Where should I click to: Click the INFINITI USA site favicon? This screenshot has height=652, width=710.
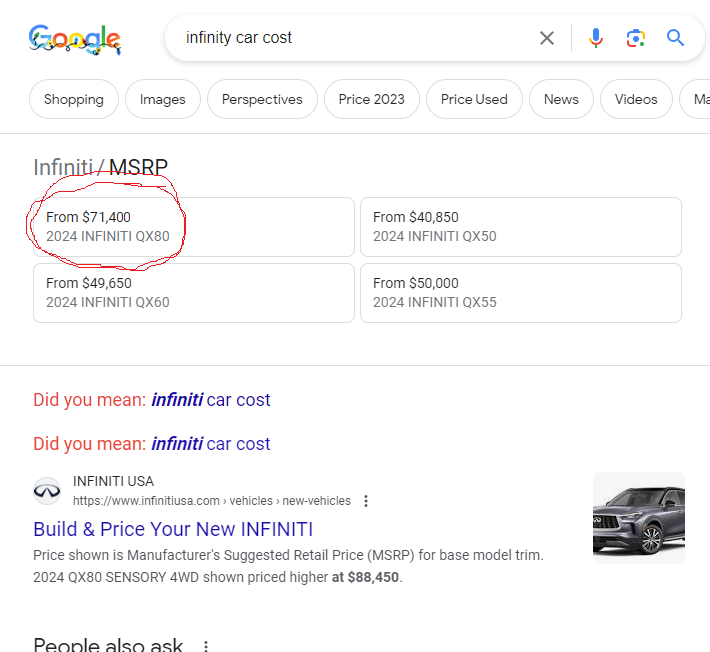(47, 490)
